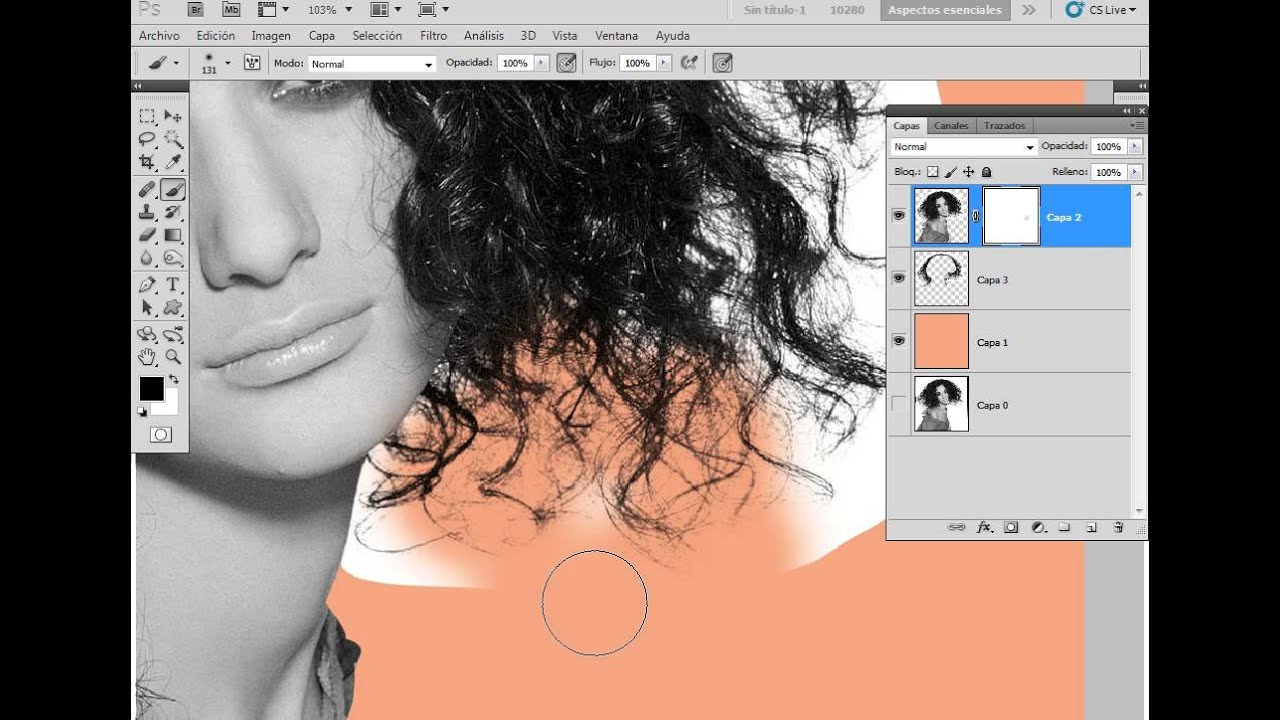
Task: Open layer blend mode Normal dropdown
Action: [x=964, y=147]
